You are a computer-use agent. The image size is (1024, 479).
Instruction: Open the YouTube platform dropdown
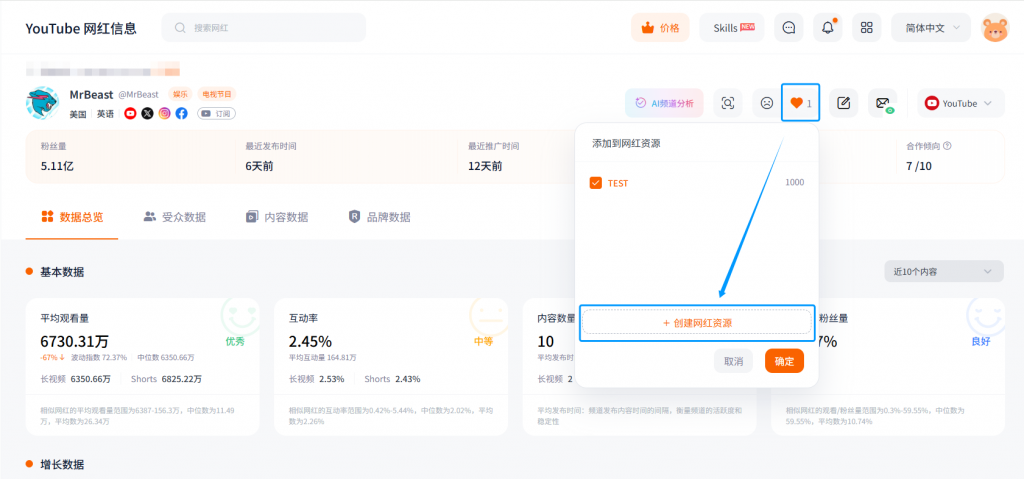(961, 103)
